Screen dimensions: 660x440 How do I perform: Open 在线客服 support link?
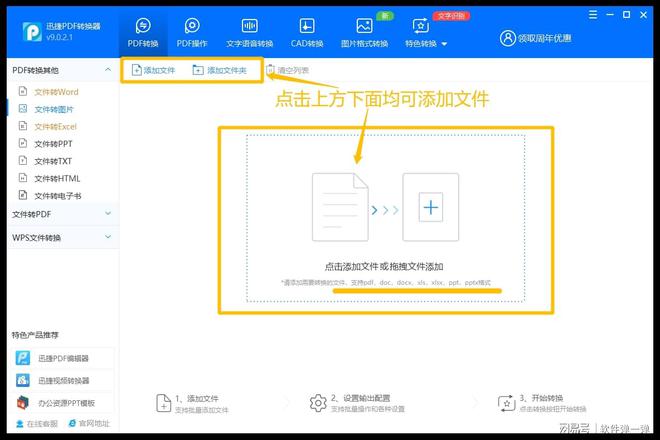[37, 424]
